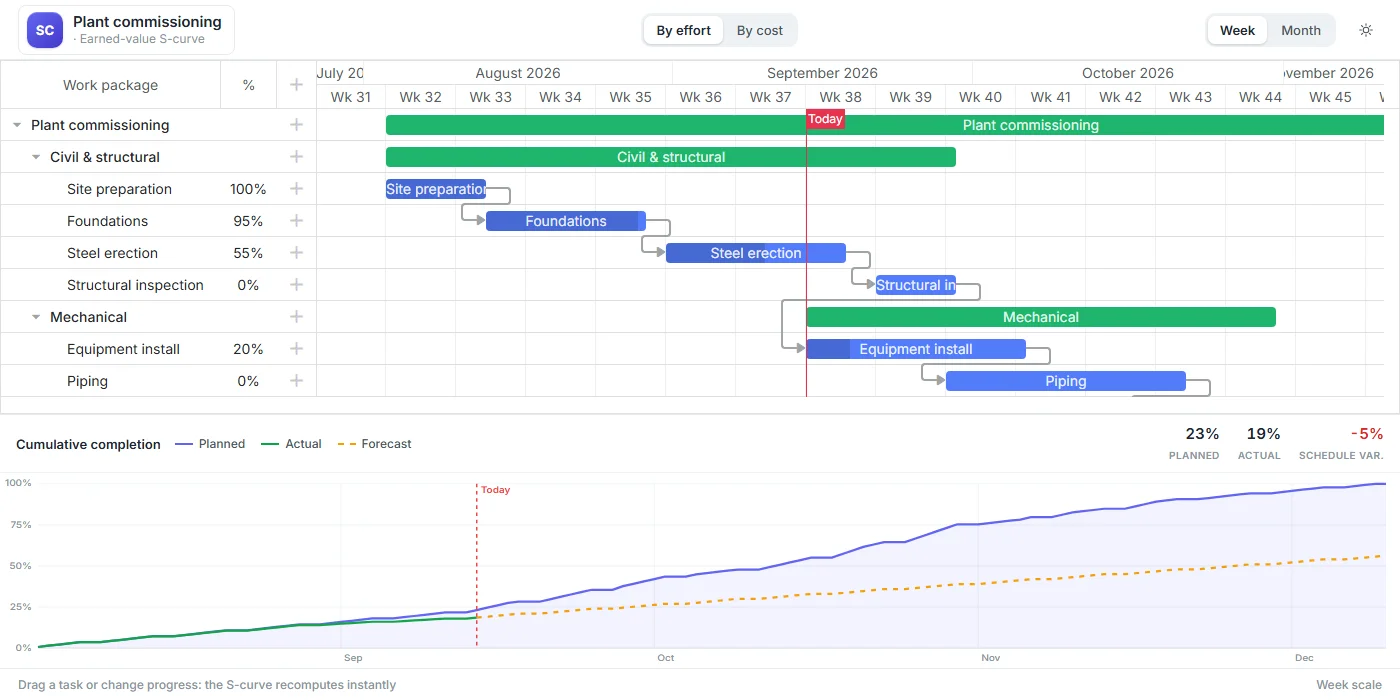
Task: Click the plus icon in column header
Action: tap(296, 85)
